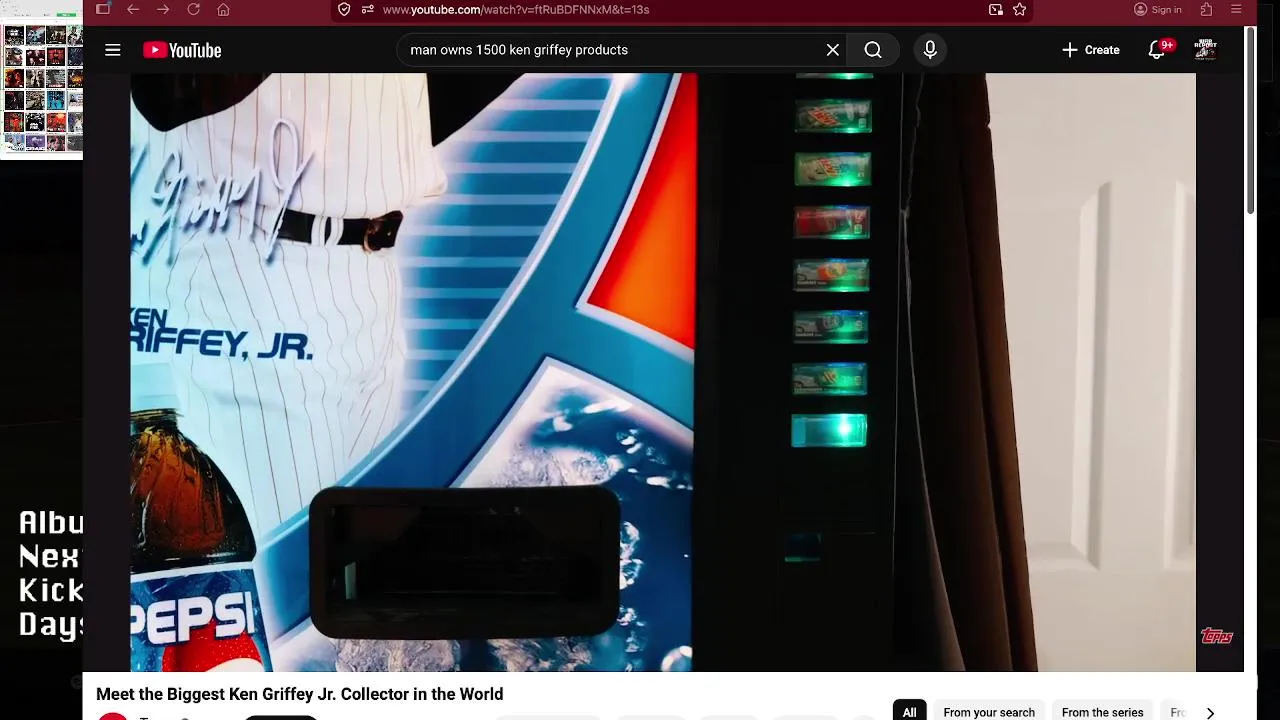1280x720 pixels.
Task: Open the shield tracking protection icon
Action: pyautogui.click(x=344, y=9)
